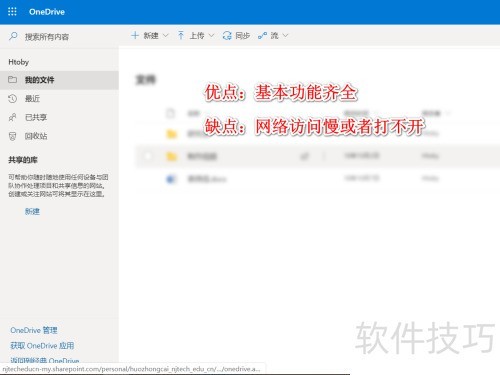This screenshot has height=375, width=500.
Task: Expand the 上传 dropdown chevron
Action: 211,35
